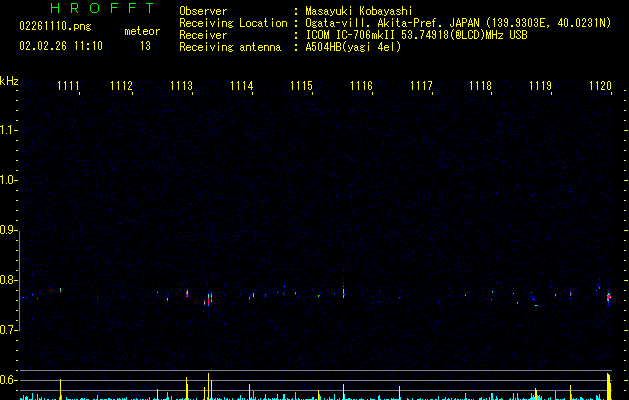629x400 pixels.
Task: Click the HROFFT title text
Action: coord(102,8)
